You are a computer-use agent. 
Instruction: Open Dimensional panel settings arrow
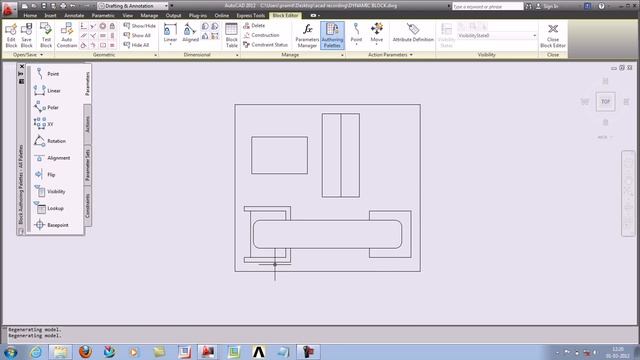pyautogui.click(x=237, y=55)
